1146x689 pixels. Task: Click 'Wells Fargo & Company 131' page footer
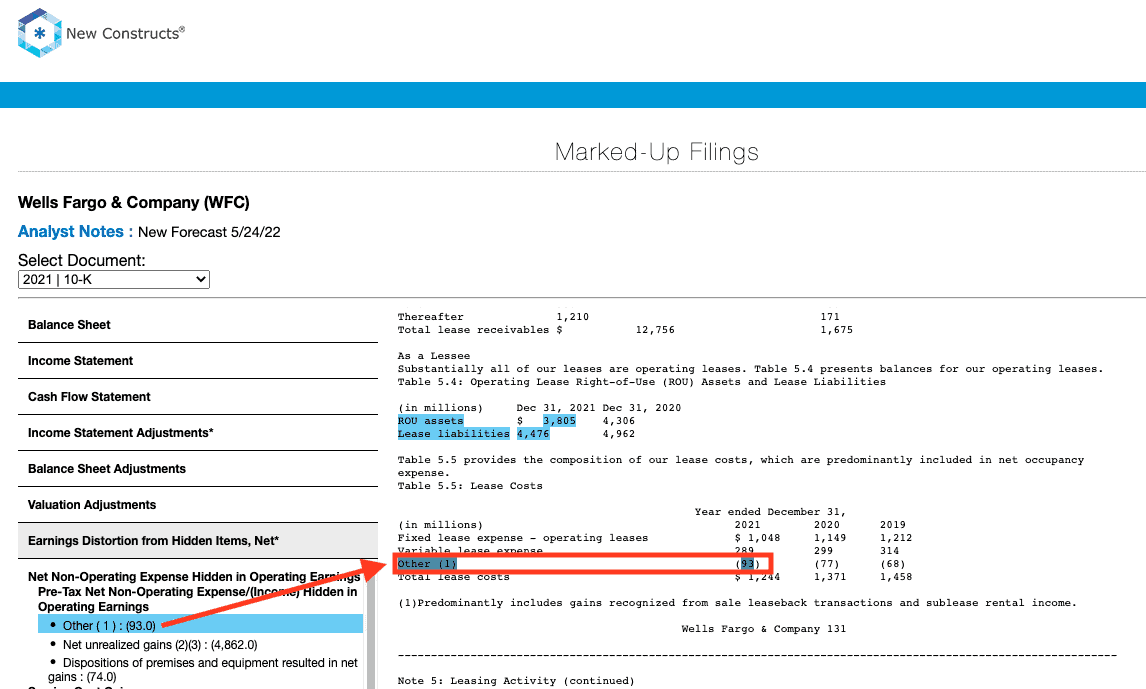[764, 629]
